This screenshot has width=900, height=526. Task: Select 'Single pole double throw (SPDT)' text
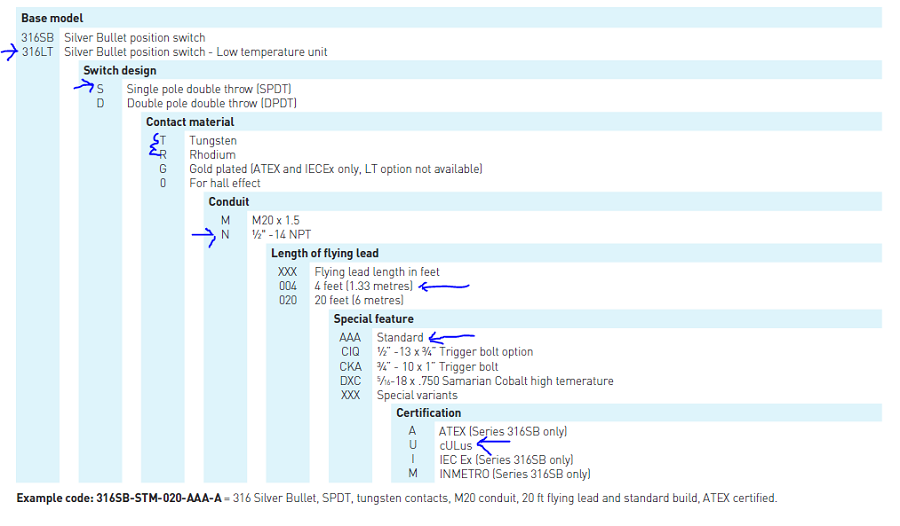pyautogui.click(x=209, y=89)
